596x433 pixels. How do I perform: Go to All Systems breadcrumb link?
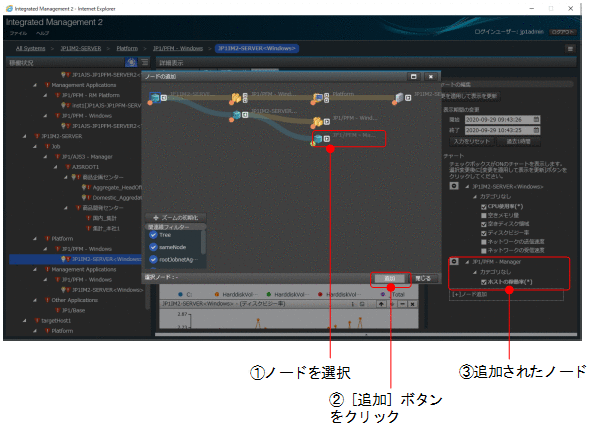[30, 49]
